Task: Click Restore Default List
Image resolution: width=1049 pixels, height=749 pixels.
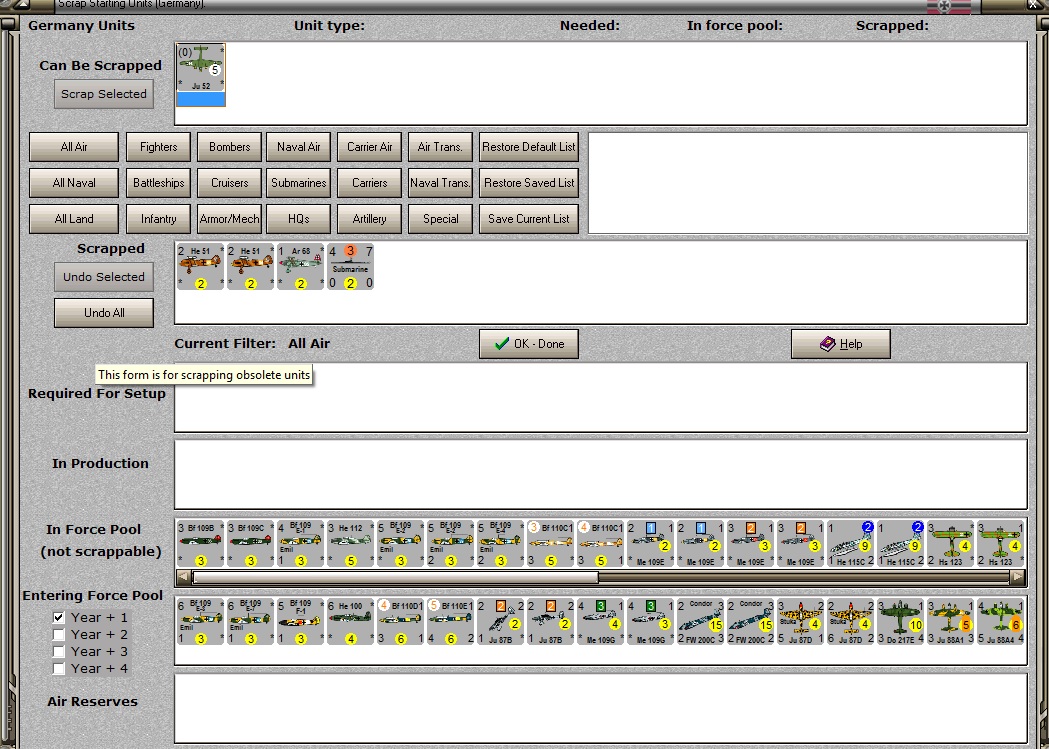Action: pos(529,146)
